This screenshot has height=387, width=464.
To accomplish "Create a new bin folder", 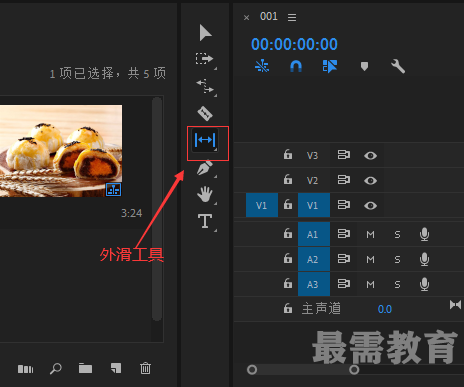I will pyautogui.click(x=85, y=368).
